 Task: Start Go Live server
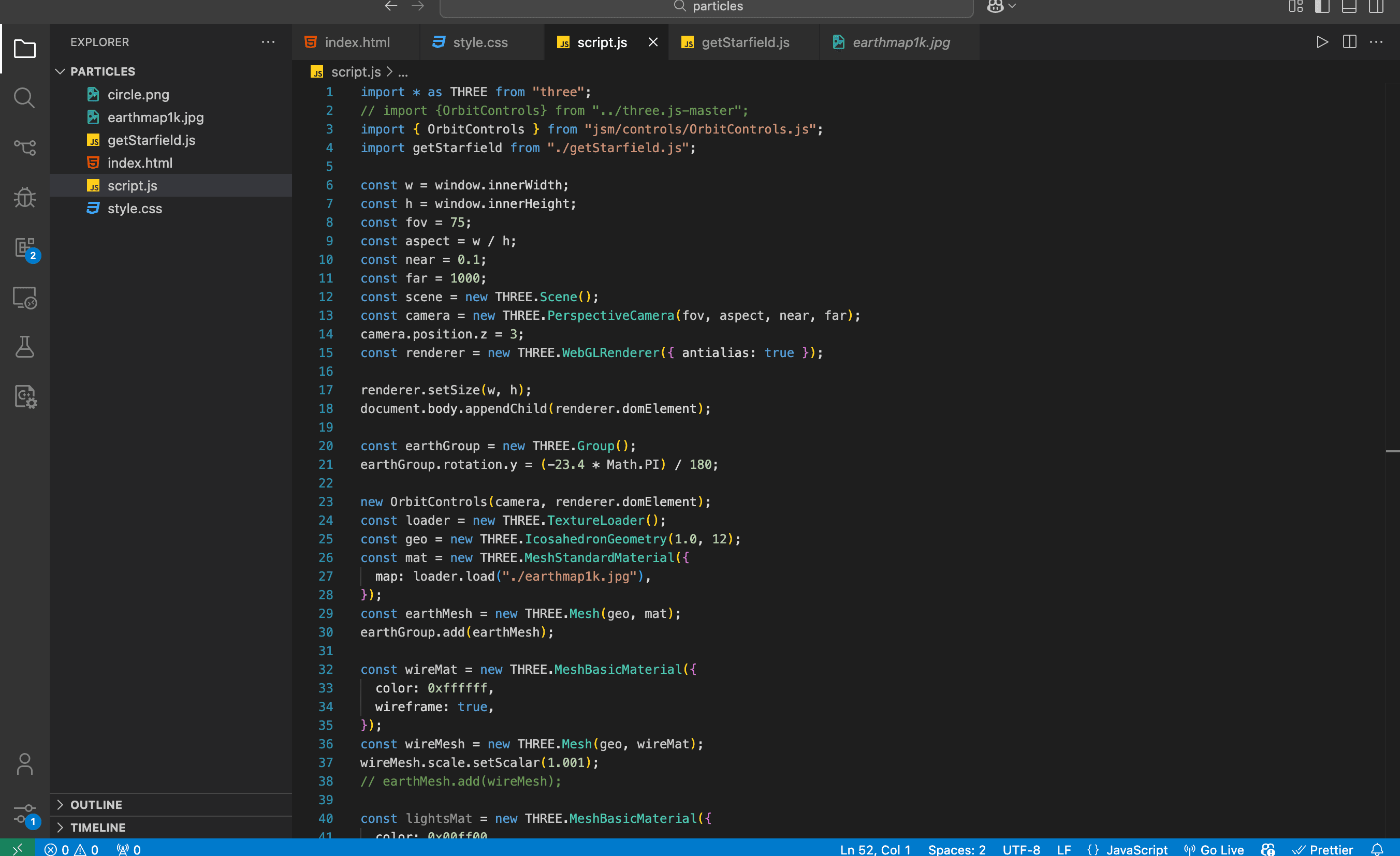1214,849
